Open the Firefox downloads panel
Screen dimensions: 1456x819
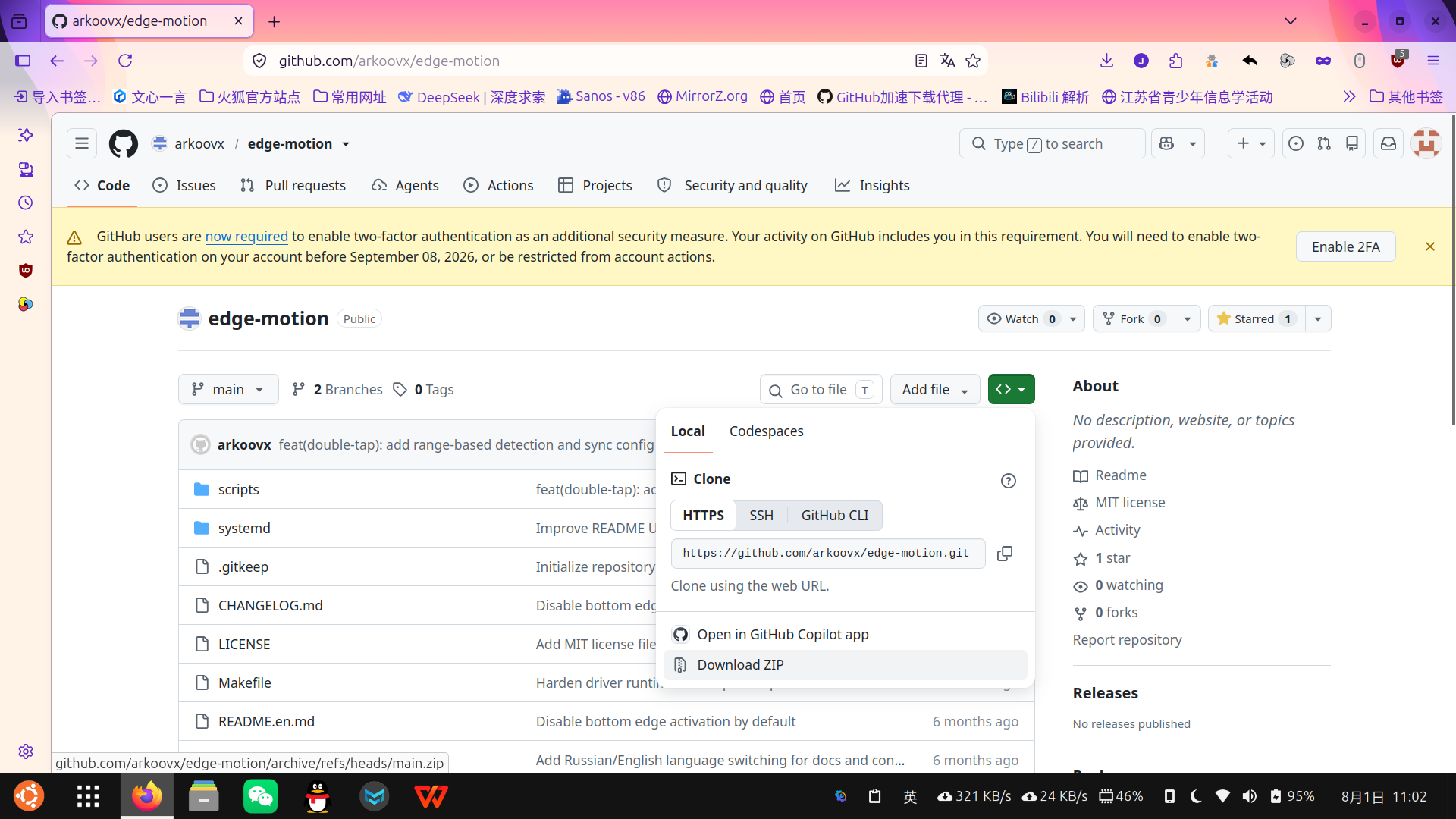pyautogui.click(x=1106, y=61)
